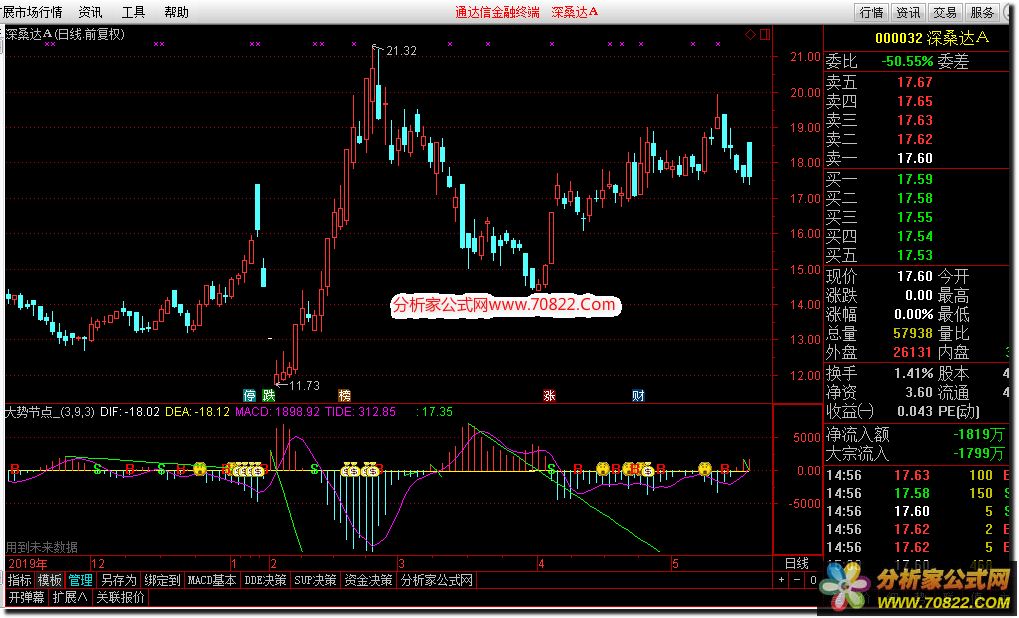The width and height of the screenshot is (1019, 618).
Task: Click the 停 info marker under the chart
Action: pos(250,395)
